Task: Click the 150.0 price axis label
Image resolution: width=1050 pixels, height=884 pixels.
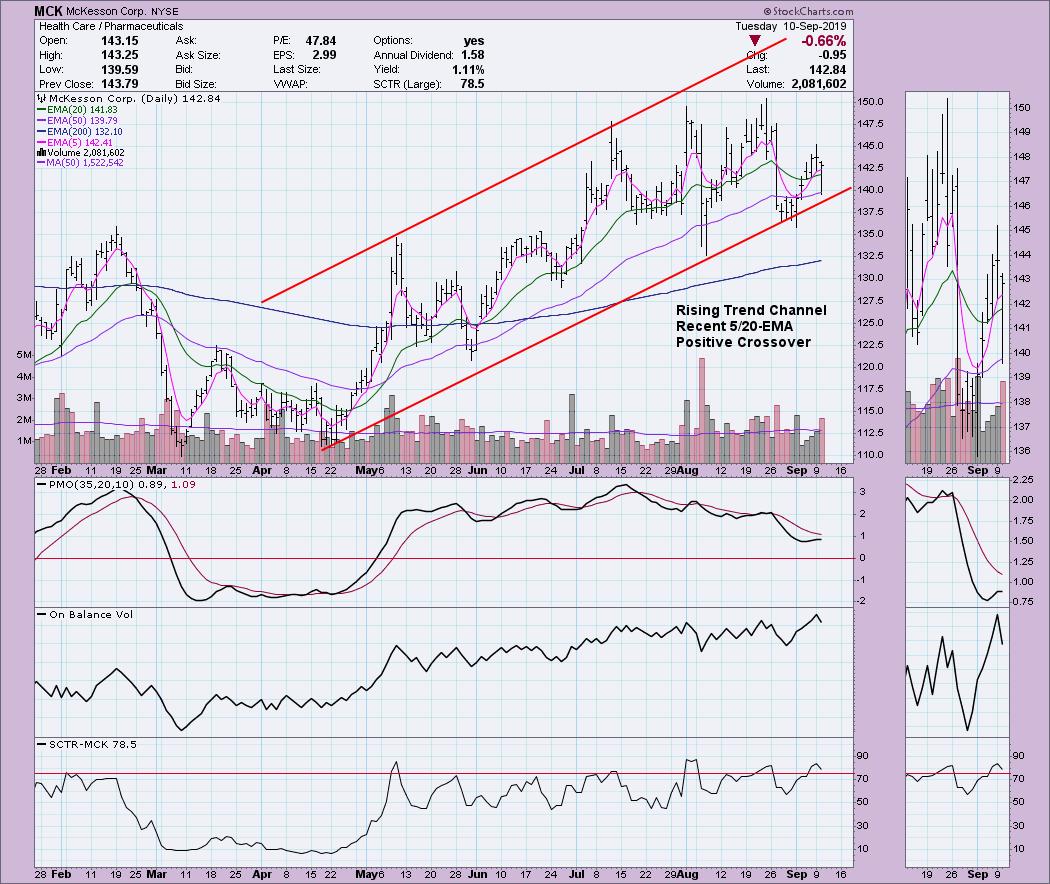Action: tap(871, 102)
